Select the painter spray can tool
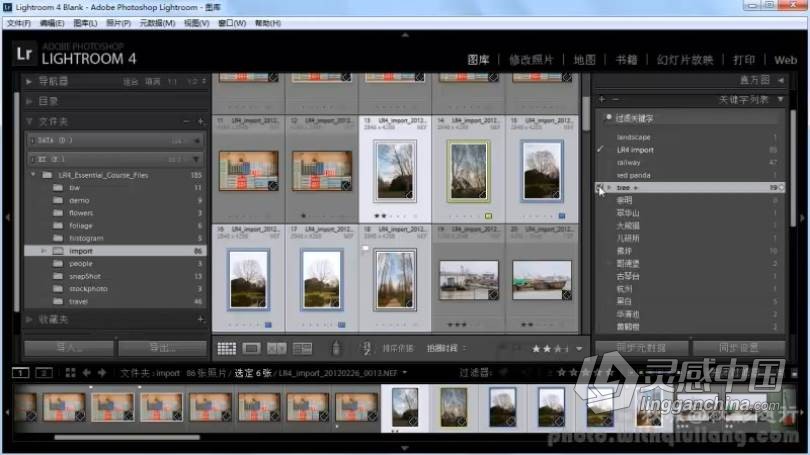This screenshot has height=455, width=810. [336, 348]
